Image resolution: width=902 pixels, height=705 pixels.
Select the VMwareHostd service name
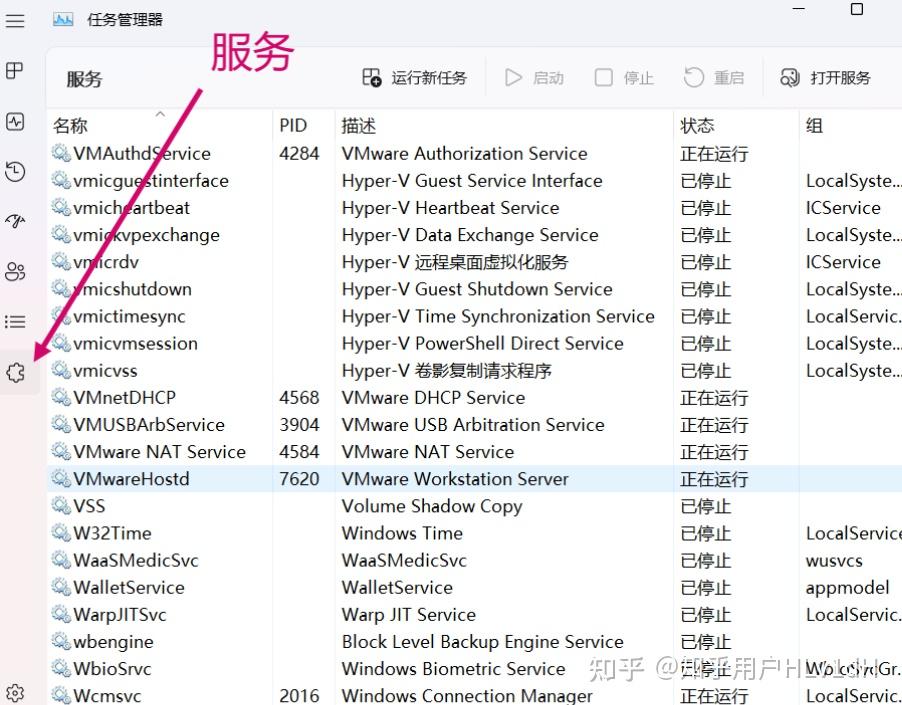(x=132, y=478)
